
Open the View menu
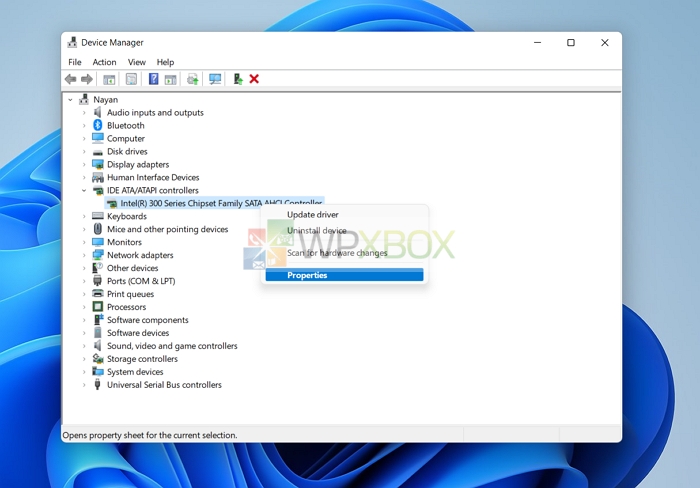click(x=137, y=62)
